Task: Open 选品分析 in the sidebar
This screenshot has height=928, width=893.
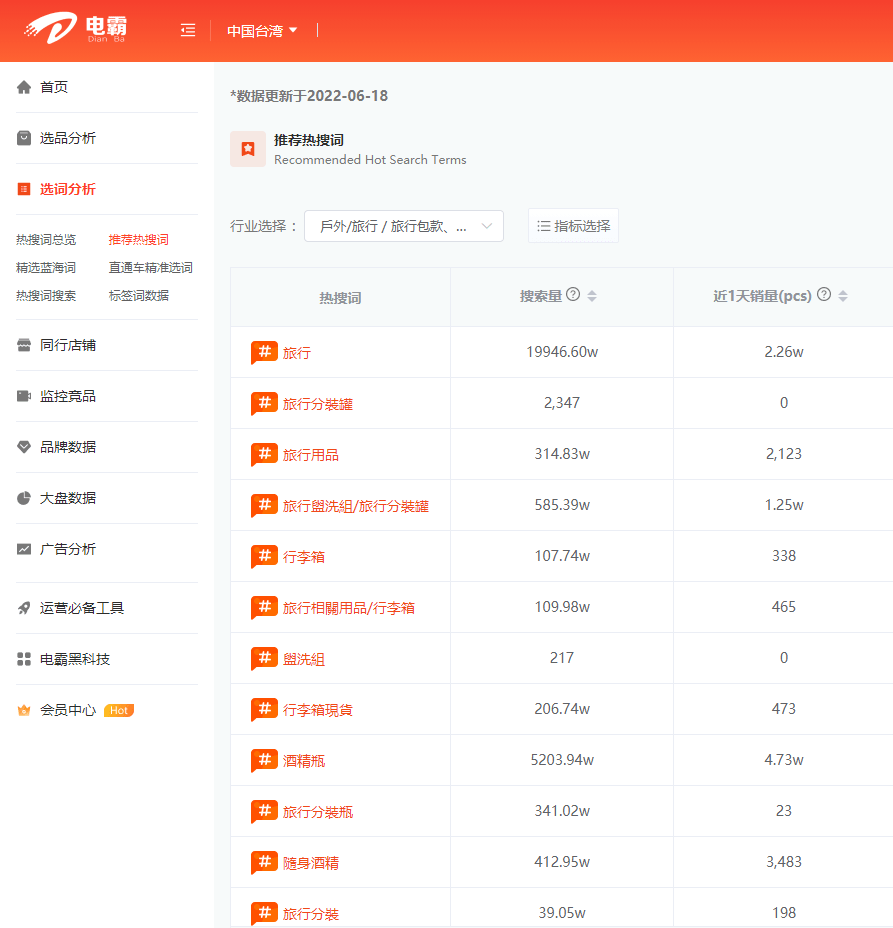Action: 68,138
